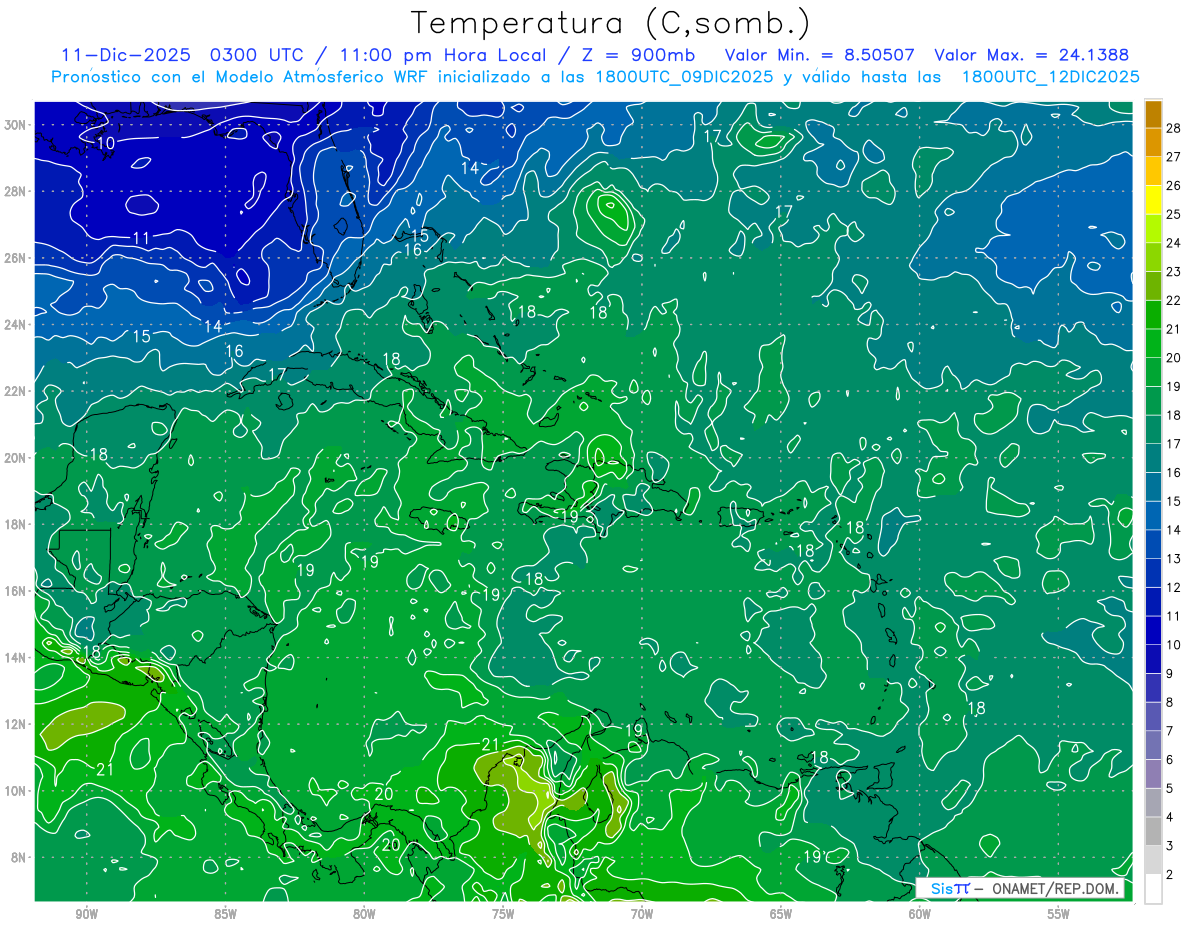Pick the amber swatch between 26 and 27
Viewport: 1200px width, 927px height.
click(x=1153, y=171)
